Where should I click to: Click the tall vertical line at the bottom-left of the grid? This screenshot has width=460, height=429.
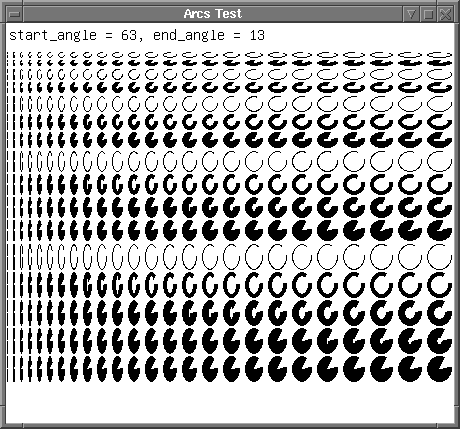click(x=8, y=369)
